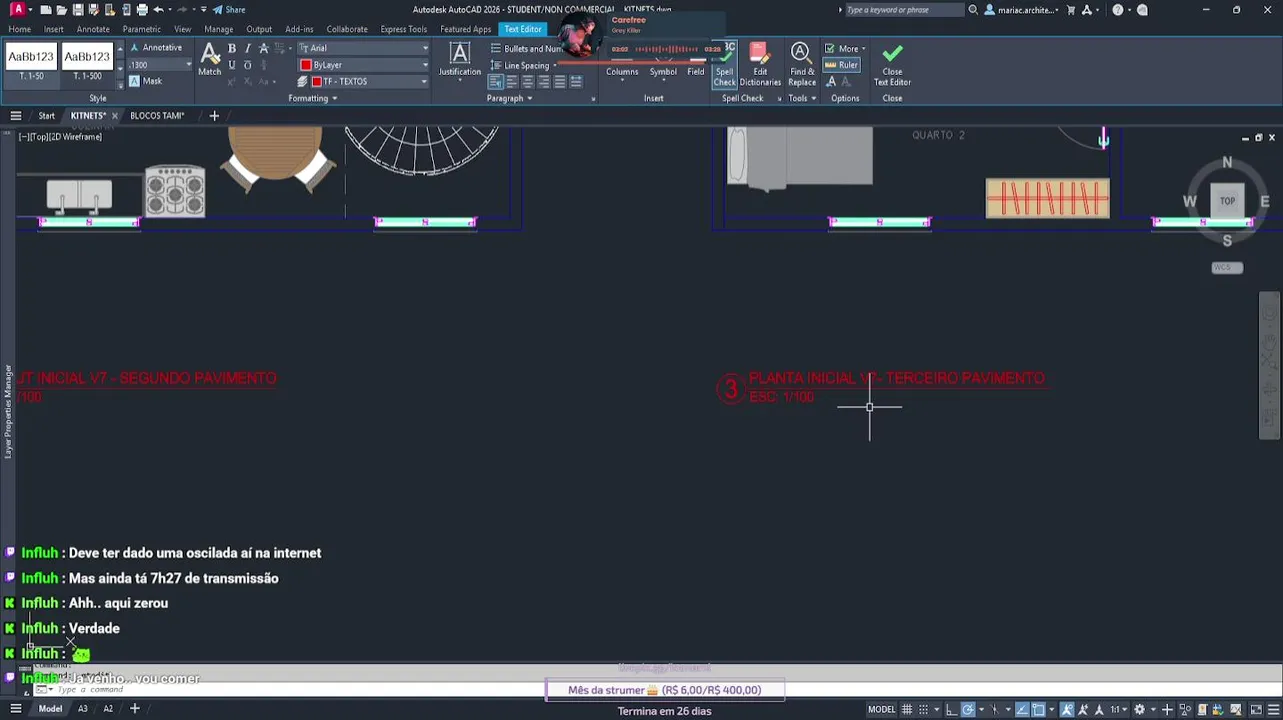
Task: Click the Bullets and Numbering button
Action: [x=524, y=48]
